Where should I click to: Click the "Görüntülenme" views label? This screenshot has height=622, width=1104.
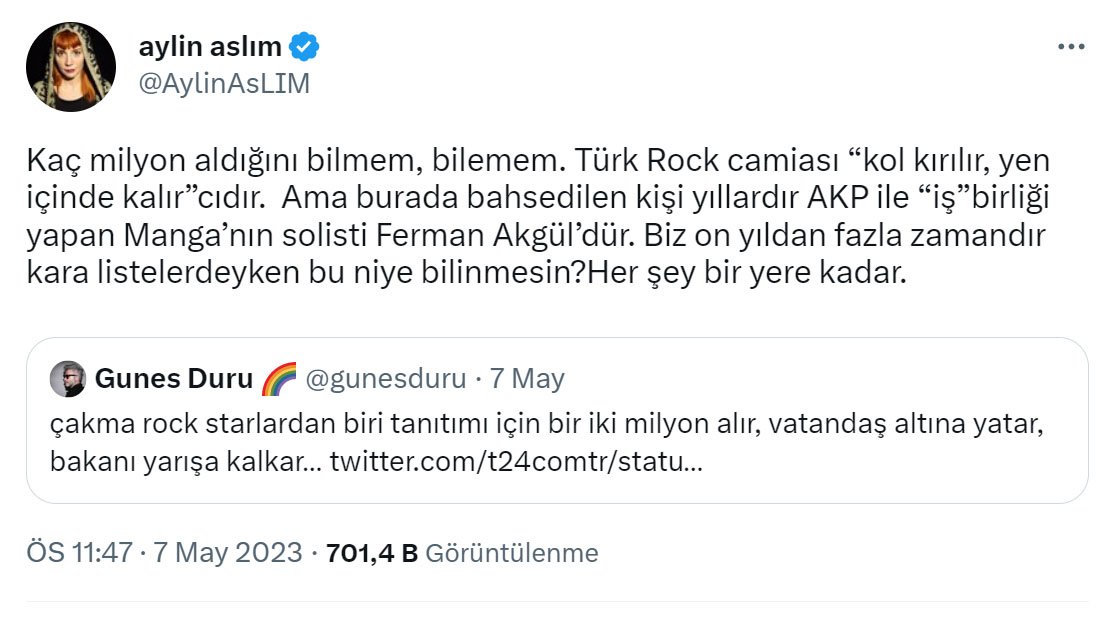point(512,552)
